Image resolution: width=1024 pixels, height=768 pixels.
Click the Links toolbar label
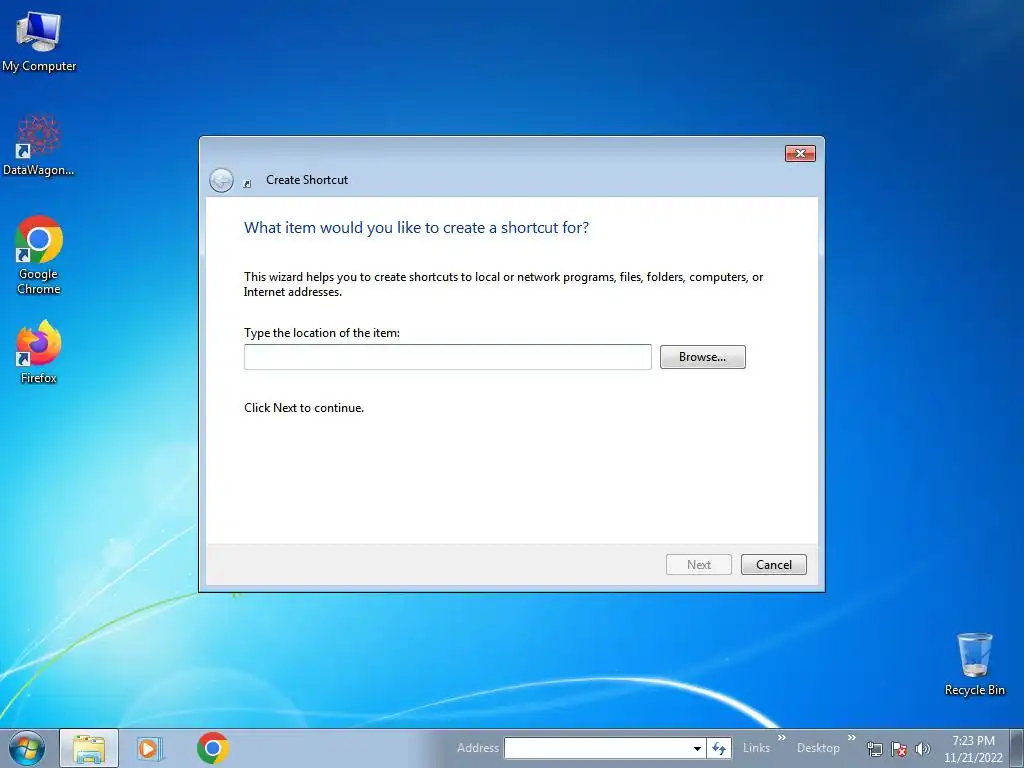756,748
